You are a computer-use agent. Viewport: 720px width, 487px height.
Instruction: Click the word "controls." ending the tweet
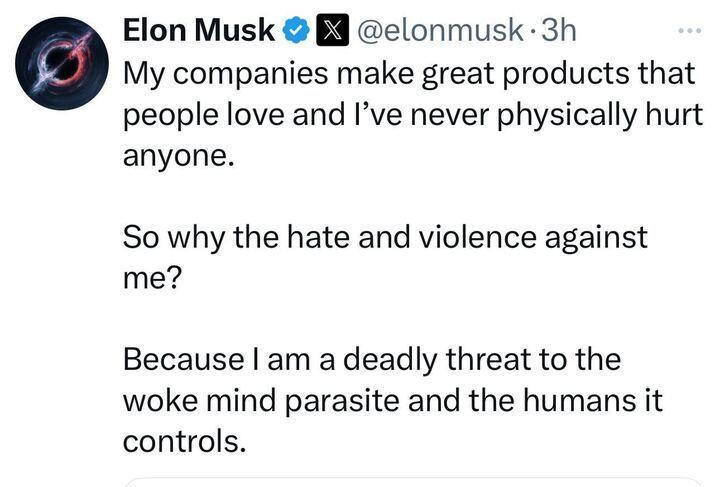click(x=184, y=440)
